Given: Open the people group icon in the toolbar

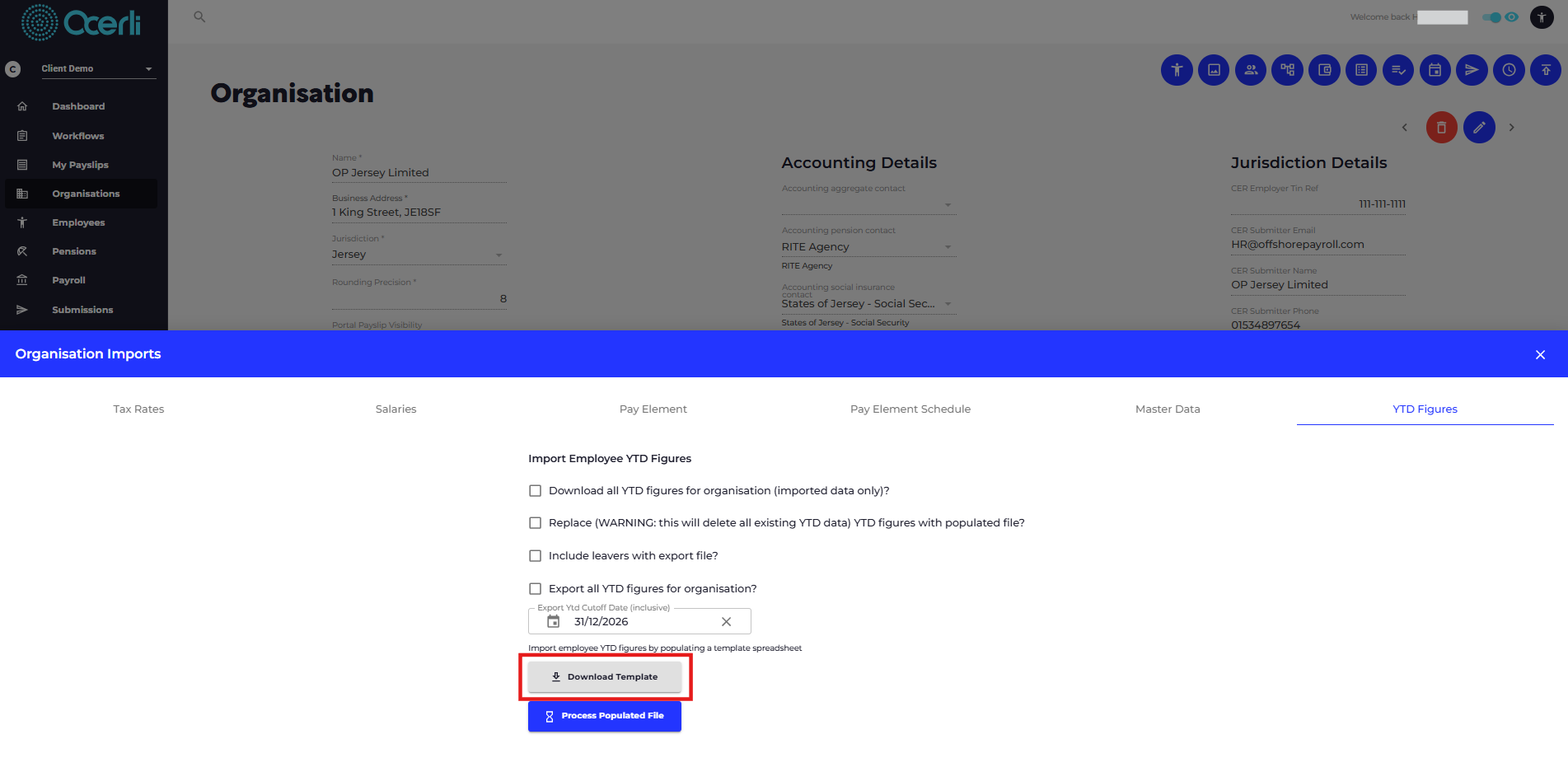Looking at the screenshot, I should [1251, 70].
